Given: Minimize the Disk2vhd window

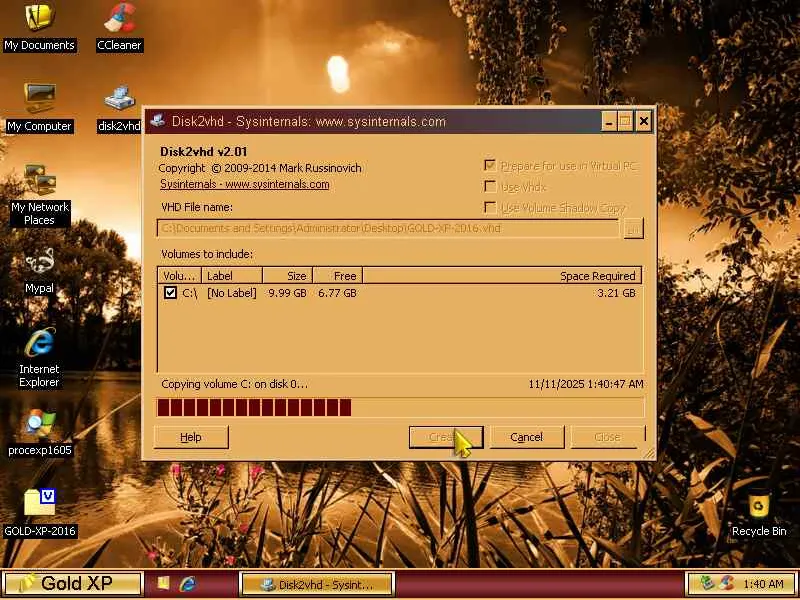Looking at the screenshot, I should 609,121.
